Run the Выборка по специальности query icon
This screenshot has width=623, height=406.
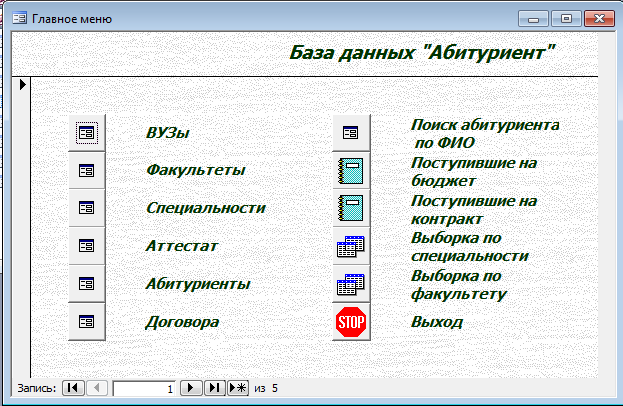click(x=351, y=246)
